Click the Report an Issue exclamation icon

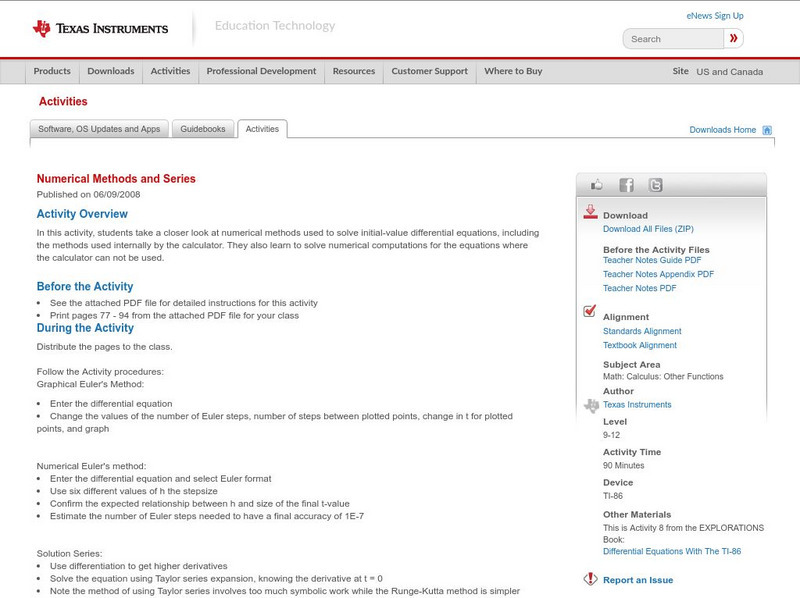tap(588, 577)
